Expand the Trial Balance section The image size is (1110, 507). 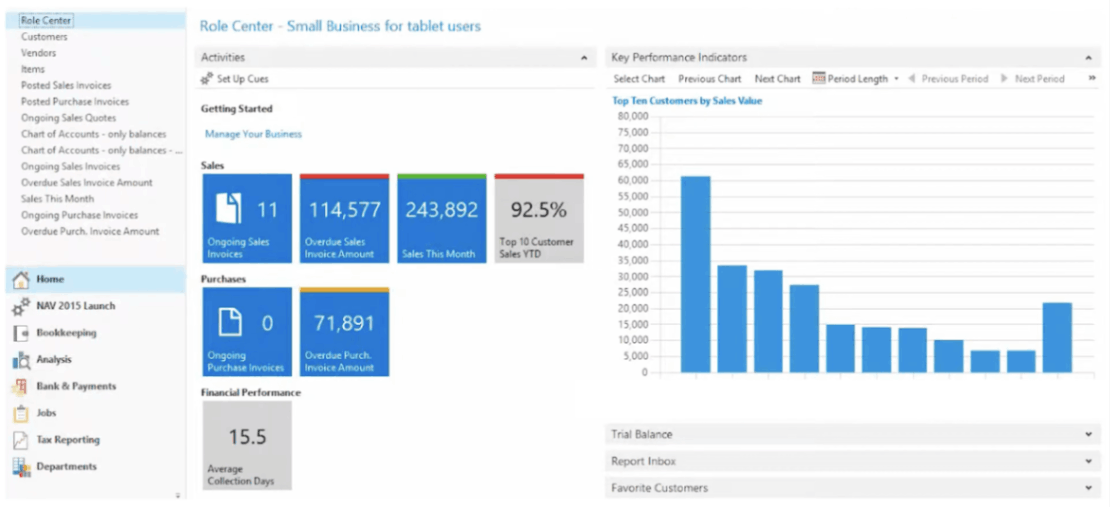(1087, 435)
